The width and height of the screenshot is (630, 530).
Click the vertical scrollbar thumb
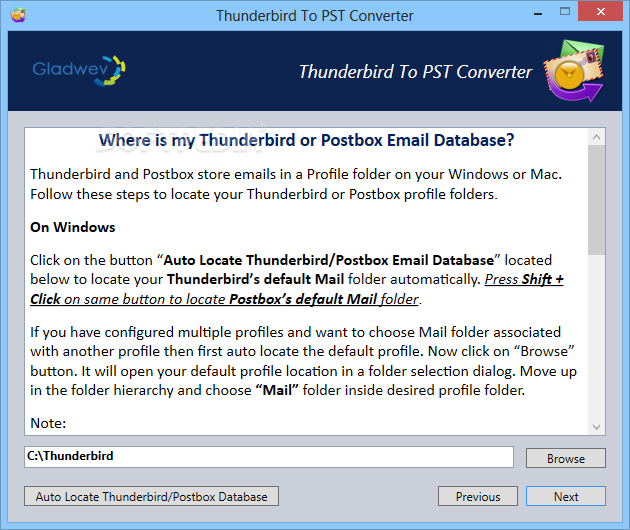[x=597, y=200]
